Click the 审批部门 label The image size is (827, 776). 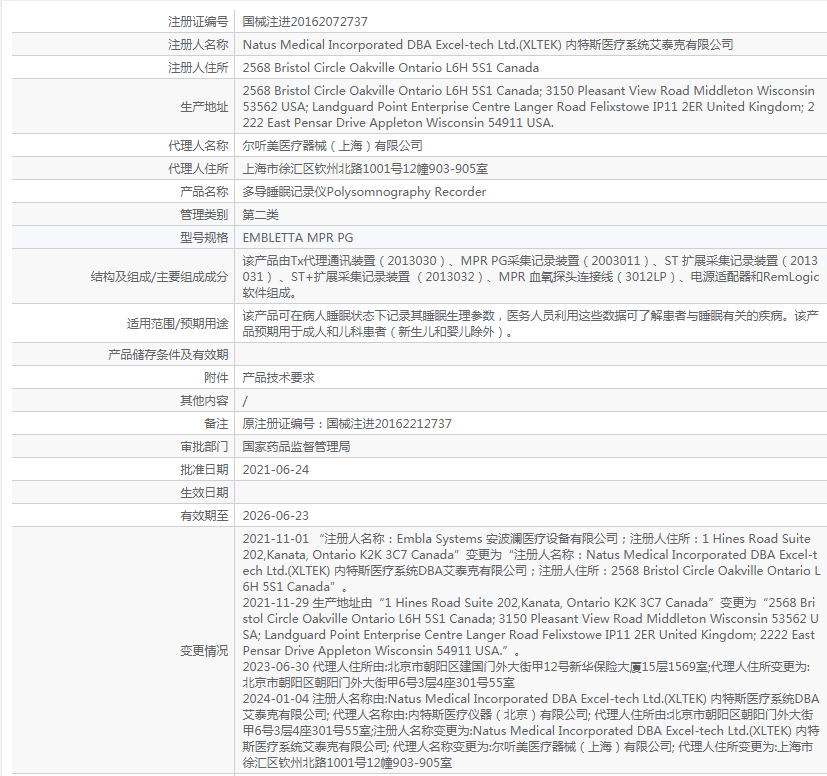tap(204, 447)
